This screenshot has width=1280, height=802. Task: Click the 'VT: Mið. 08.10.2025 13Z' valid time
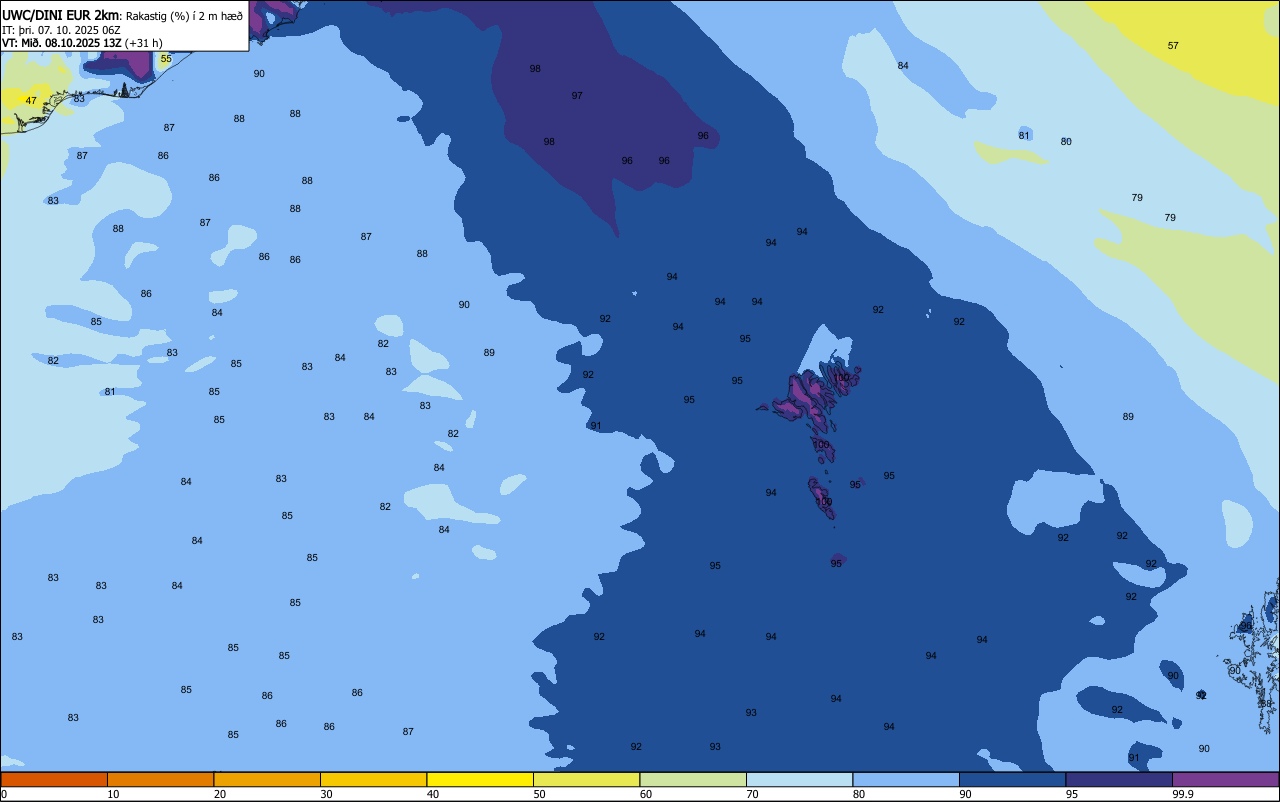(62, 43)
